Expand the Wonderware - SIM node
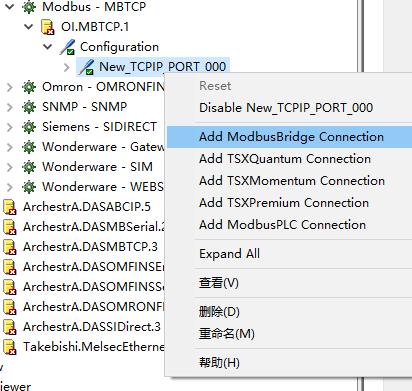 tap(10, 167)
